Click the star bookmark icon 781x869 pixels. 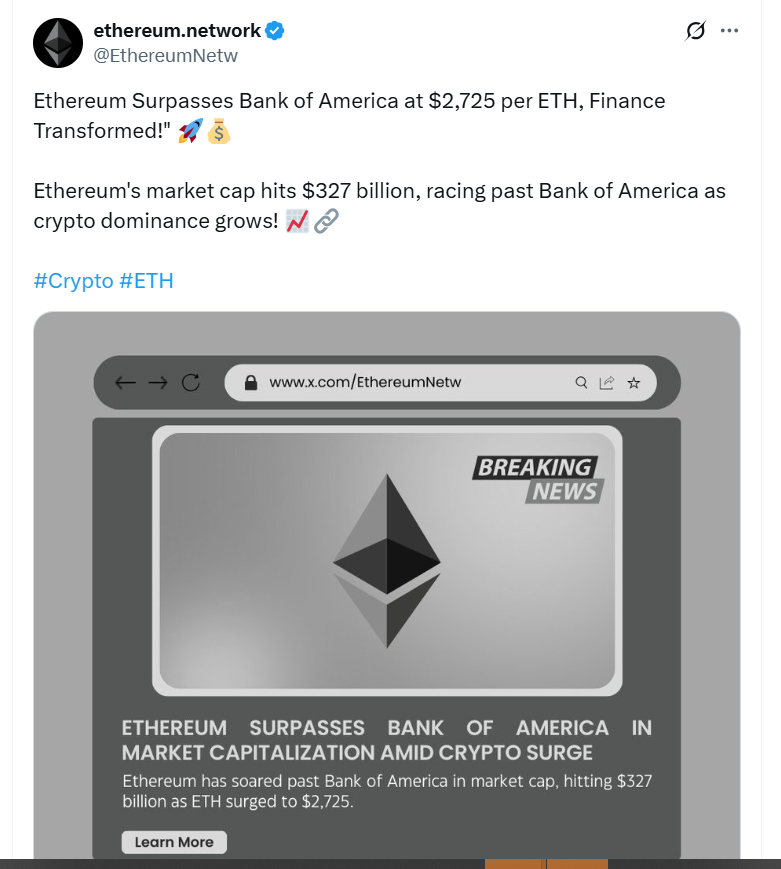pos(633,382)
